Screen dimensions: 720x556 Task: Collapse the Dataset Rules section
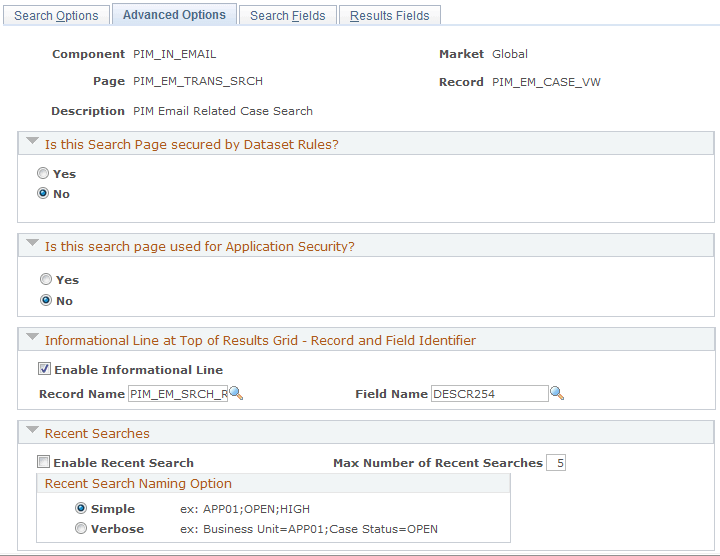[x=33, y=141]
